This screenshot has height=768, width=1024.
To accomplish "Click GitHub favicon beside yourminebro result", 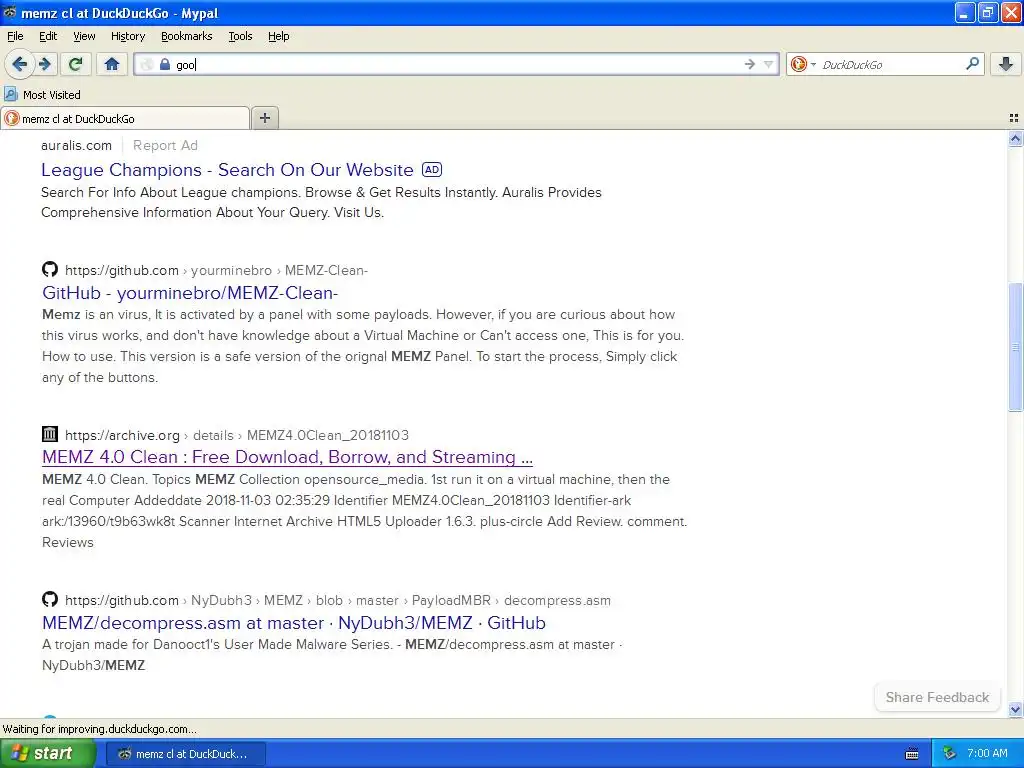I will pyautogui.click(x=50, y=269).
